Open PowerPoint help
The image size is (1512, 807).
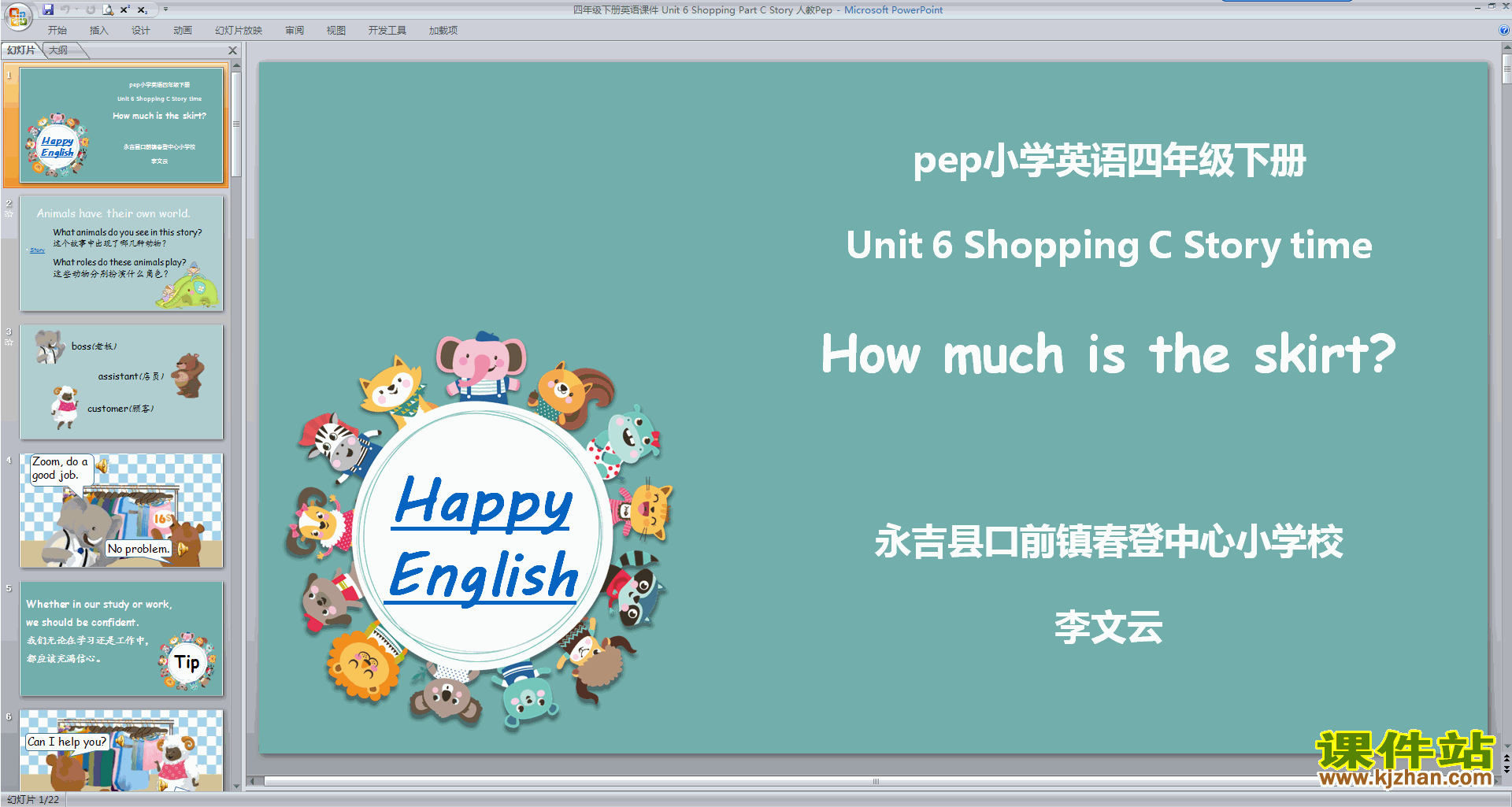(1503, 30)
